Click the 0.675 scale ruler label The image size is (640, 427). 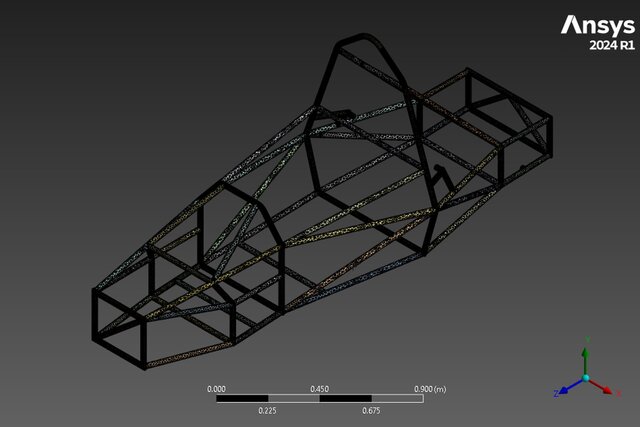[x=371, y=410]
